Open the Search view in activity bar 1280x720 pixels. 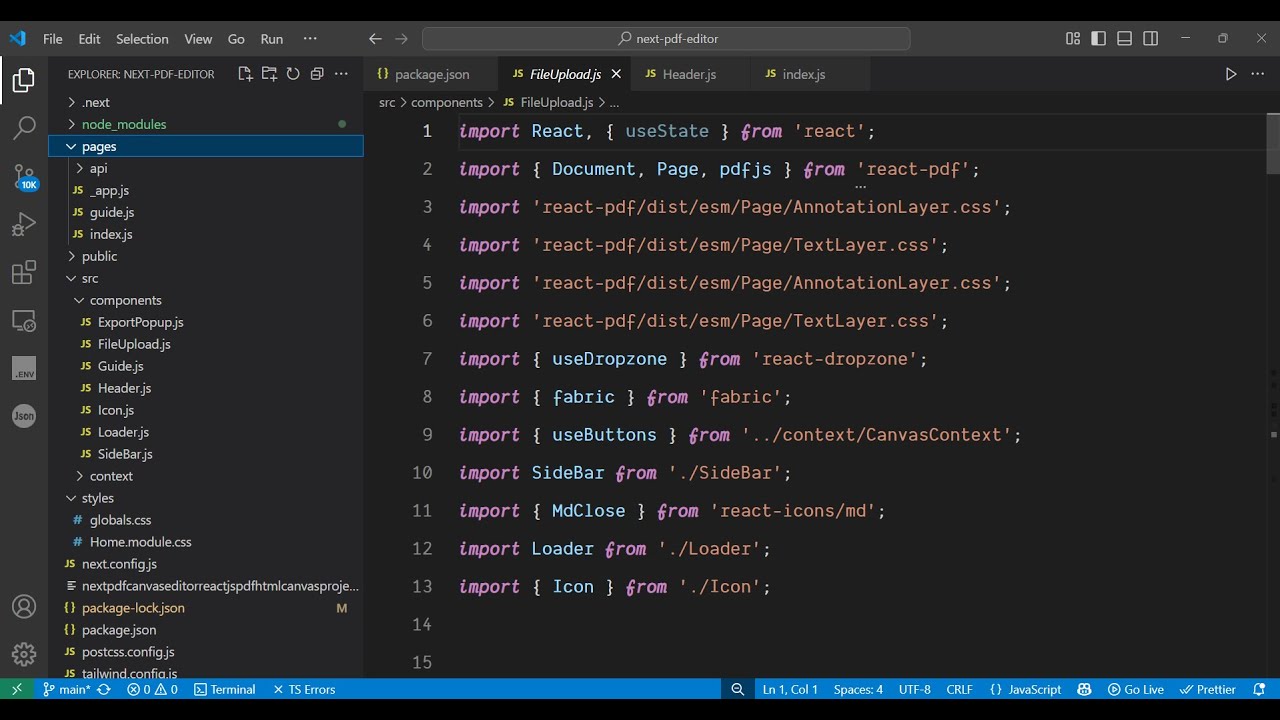tap(24, 128)
